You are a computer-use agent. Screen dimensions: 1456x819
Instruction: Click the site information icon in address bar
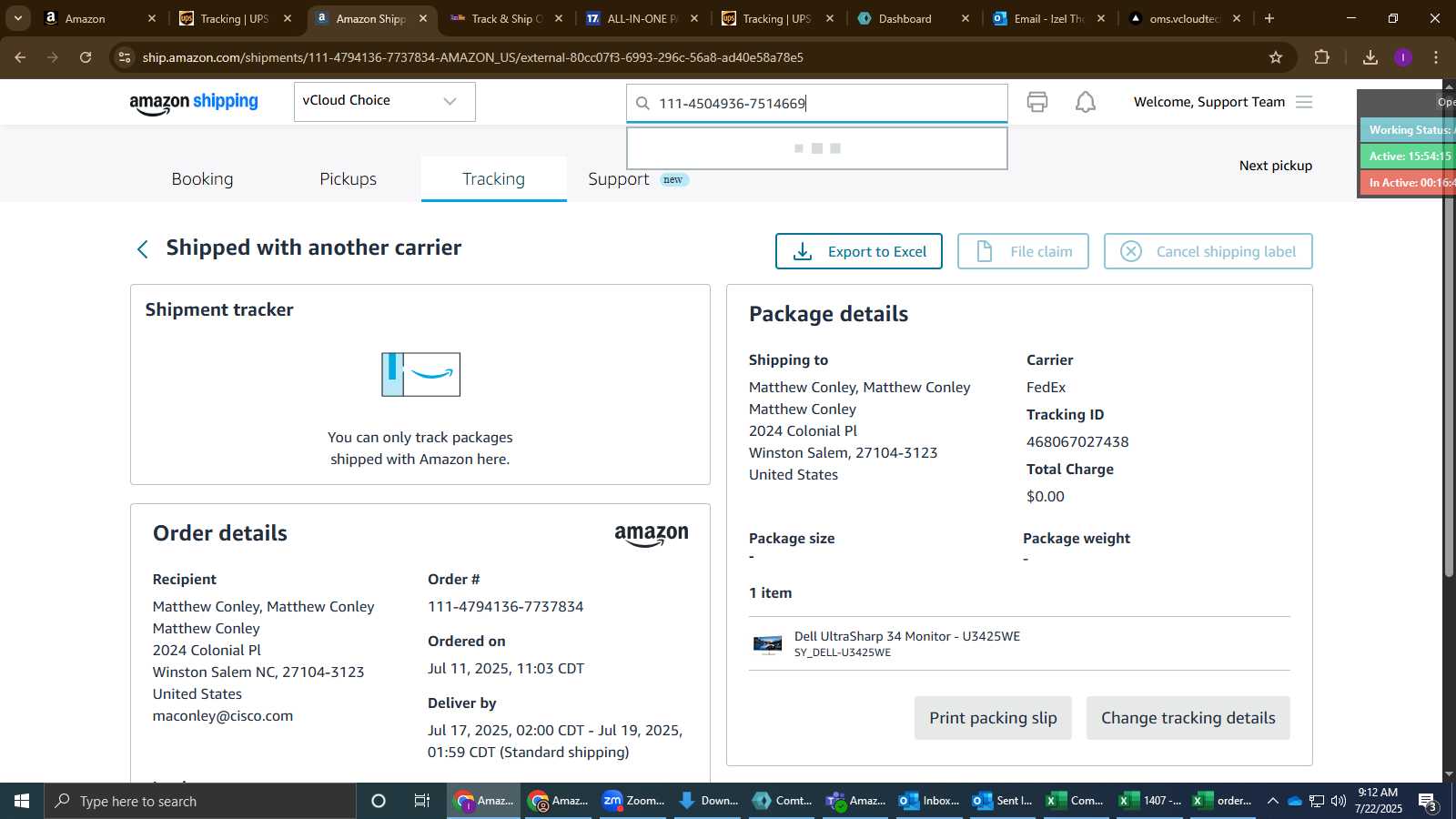[125, 57]
